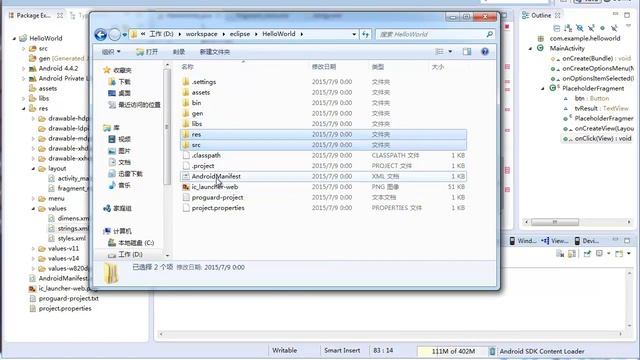Expand Android 4.4.2 in Package Explorer
Image resolution: width=640 pixels, height=360 pixels.
point(24,69)
